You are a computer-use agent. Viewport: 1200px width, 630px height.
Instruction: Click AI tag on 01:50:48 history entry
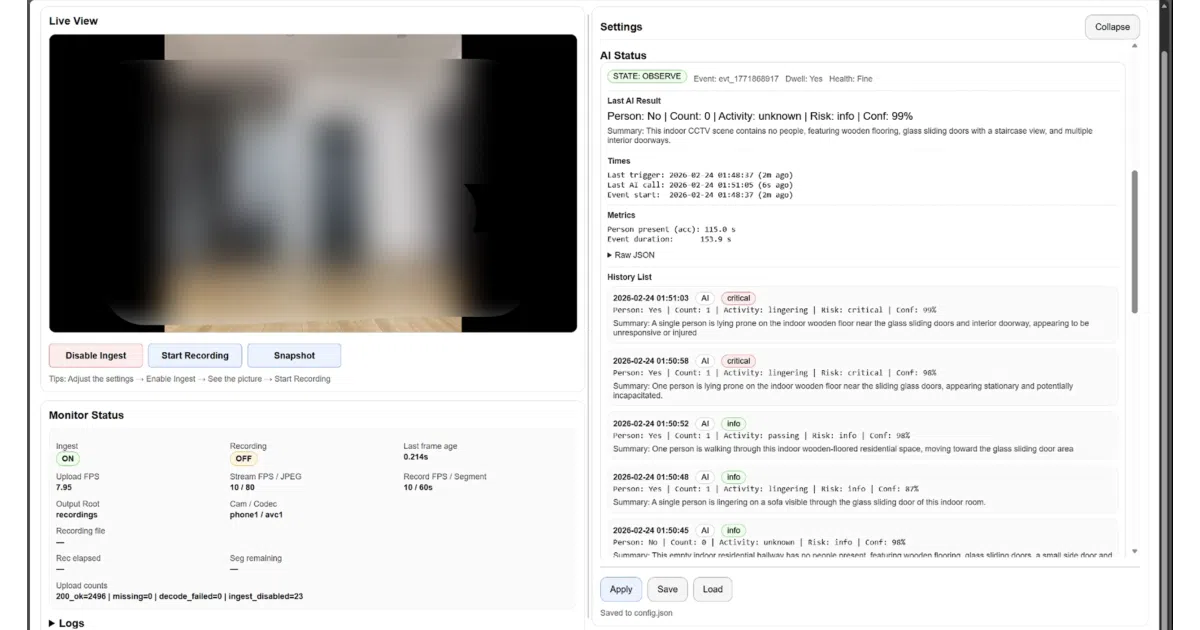pyautogui.click(x=705, y=477)
